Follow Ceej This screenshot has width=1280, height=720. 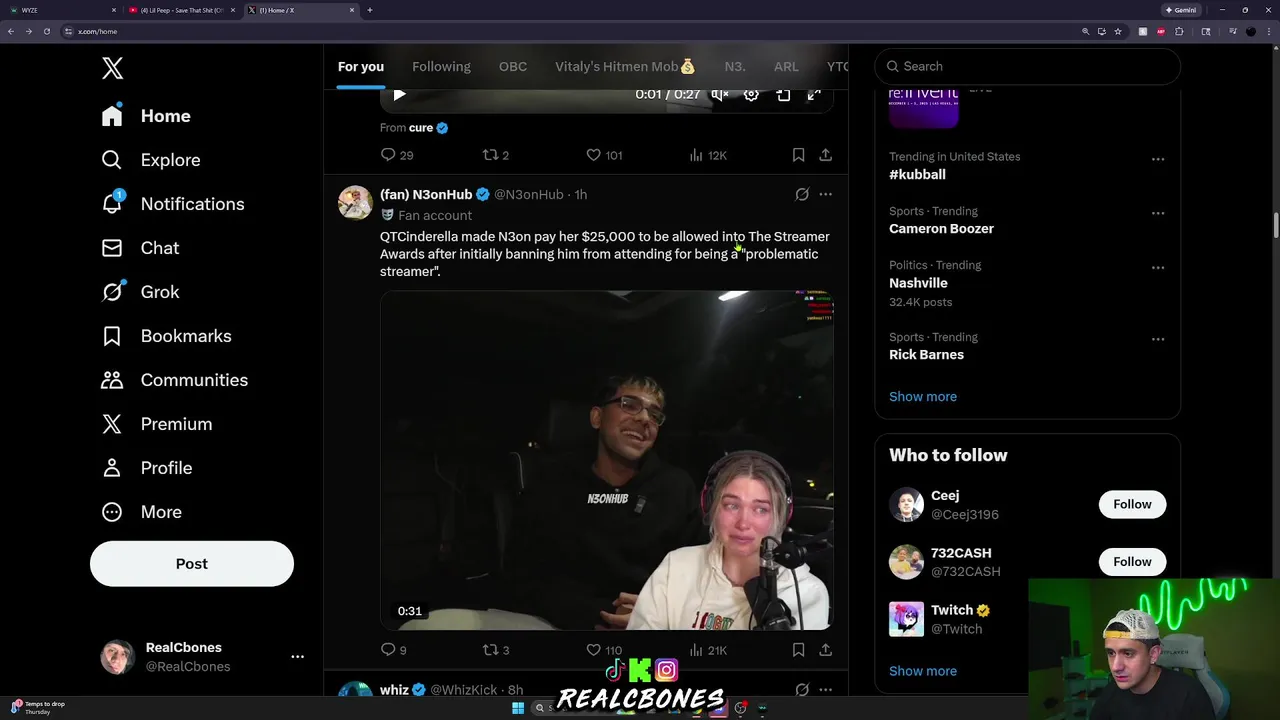point(1132,504)
